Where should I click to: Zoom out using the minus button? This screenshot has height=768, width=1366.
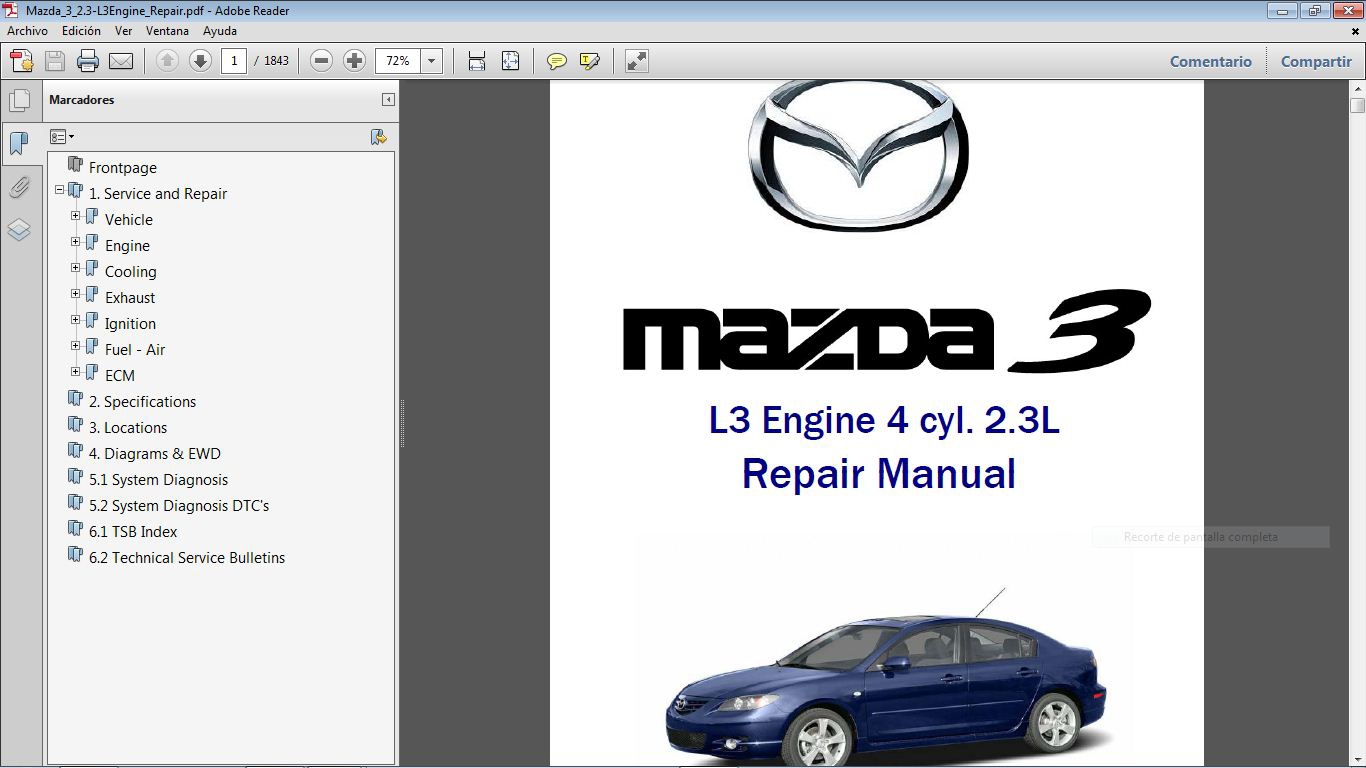tap(320, 61)
